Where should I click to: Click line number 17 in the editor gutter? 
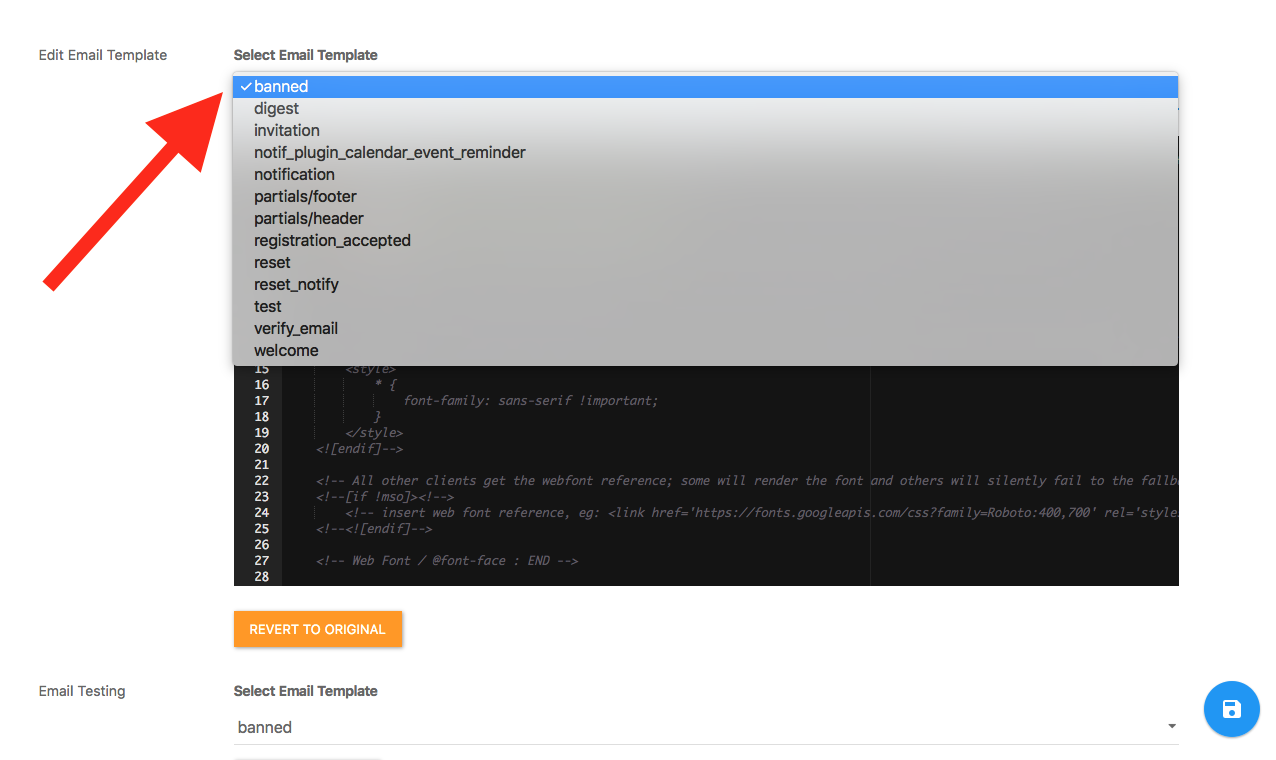click(260, 400)
